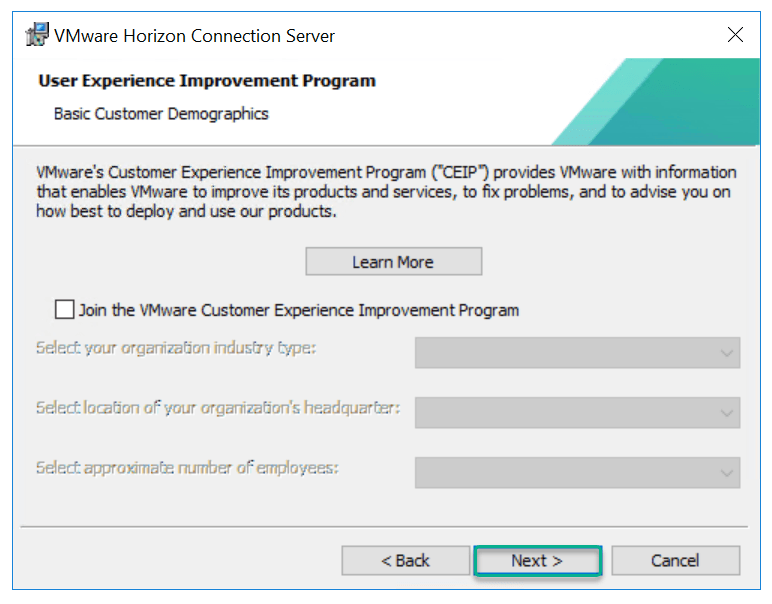Click the VMware installer icon in title bar
The width and height of the screenshot is (772, 604).
[x=36, y=35]
